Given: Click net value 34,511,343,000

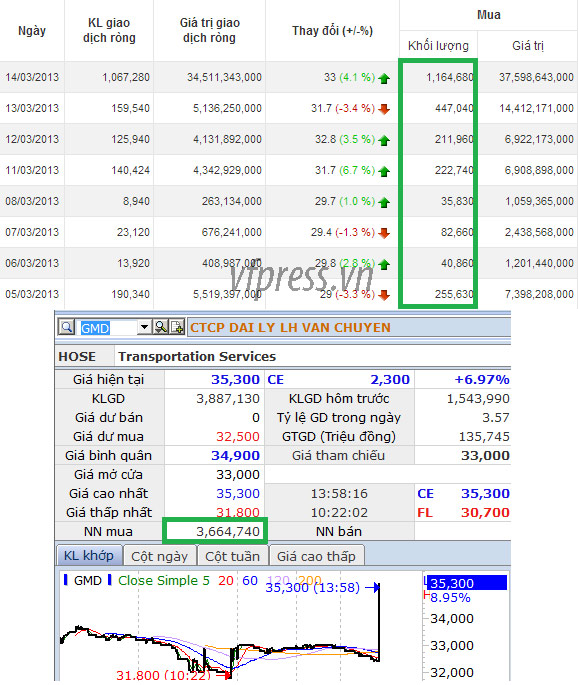Looking at the screenshot, I should 225,77.
